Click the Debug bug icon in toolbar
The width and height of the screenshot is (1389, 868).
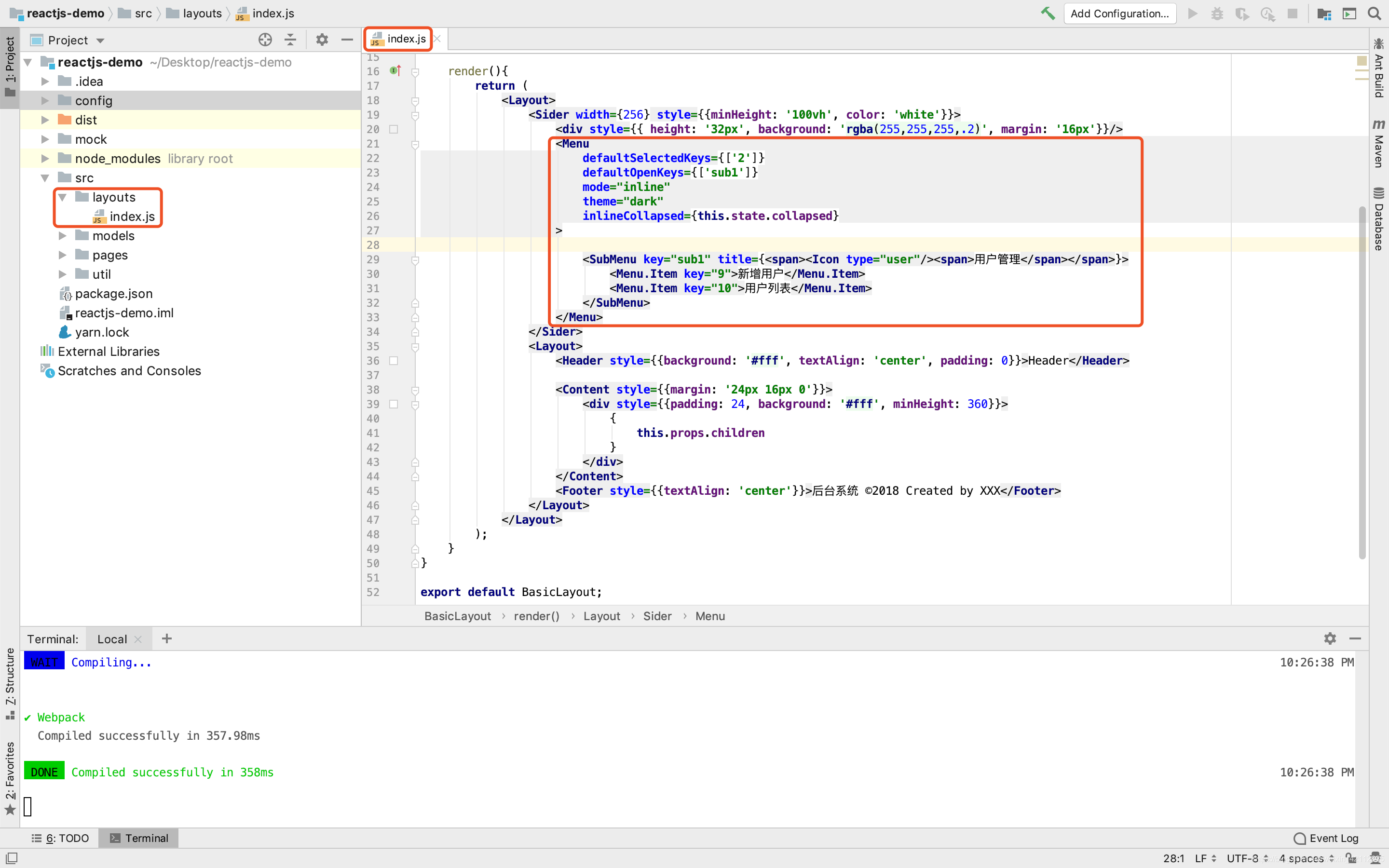[1217, 13]
